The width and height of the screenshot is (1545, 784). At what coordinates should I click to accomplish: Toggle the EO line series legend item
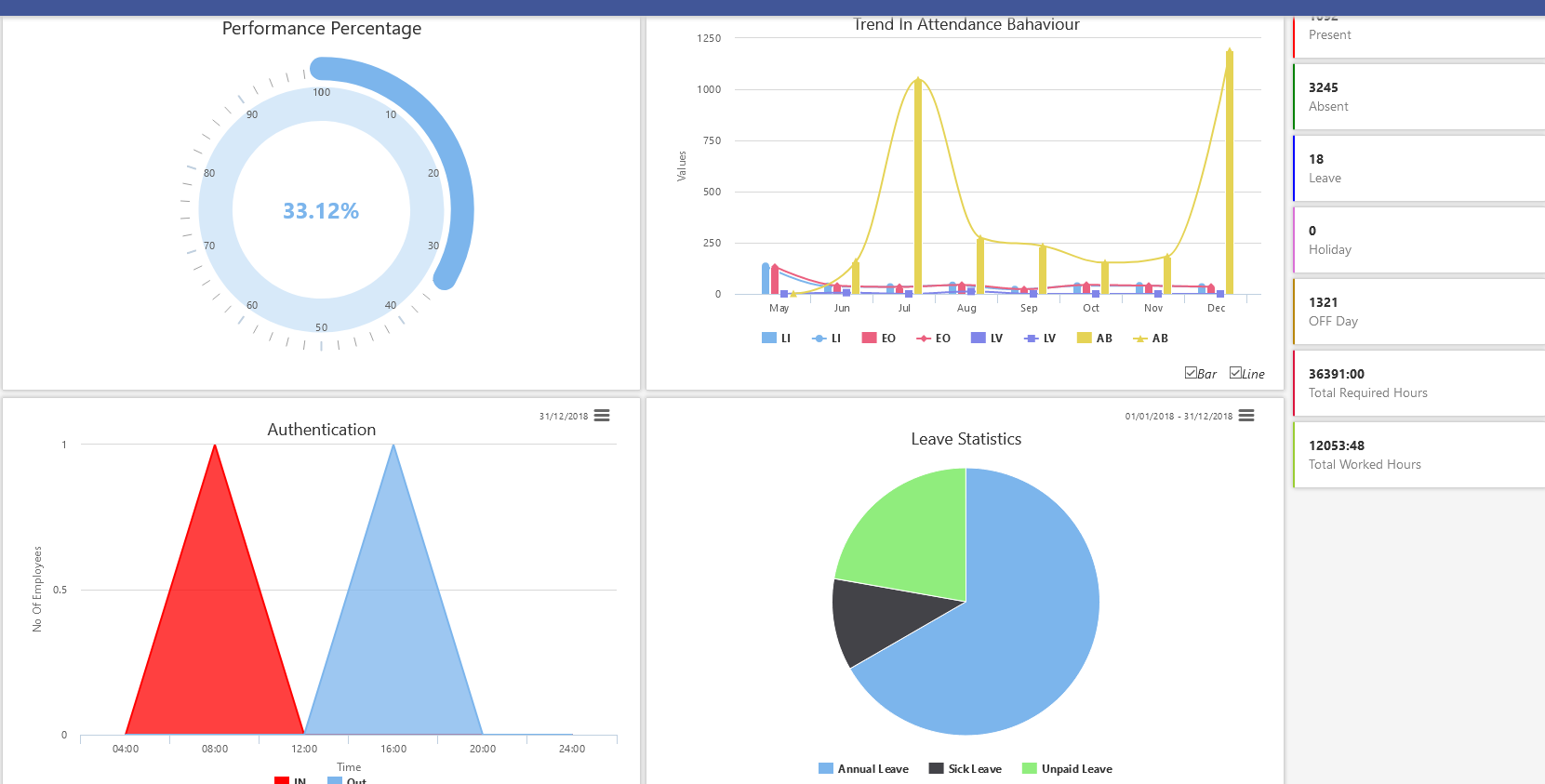click(x=933, y=339)
